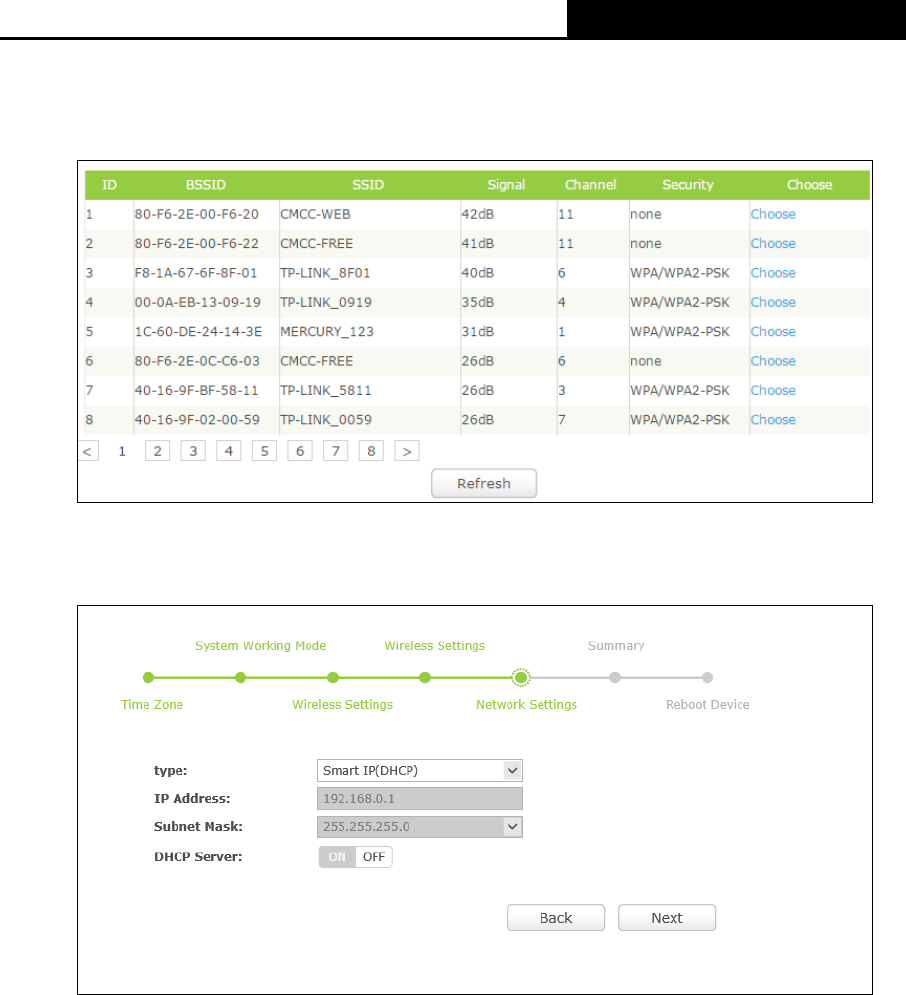
Task: Open page 2 of scan results
Action: coord(157,451)
